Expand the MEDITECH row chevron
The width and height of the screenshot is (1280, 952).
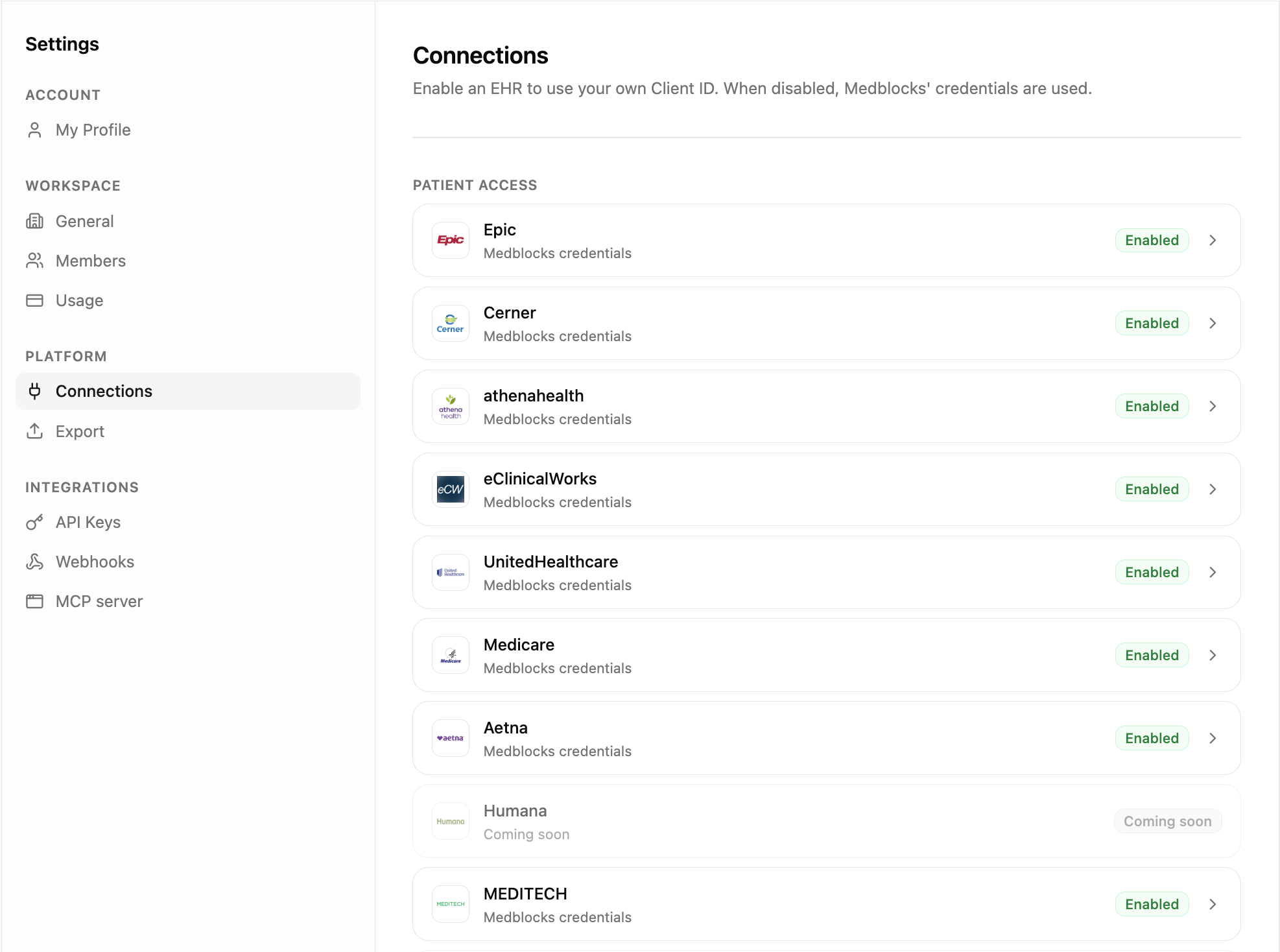pyautogui.click(x=1213, y=904)
